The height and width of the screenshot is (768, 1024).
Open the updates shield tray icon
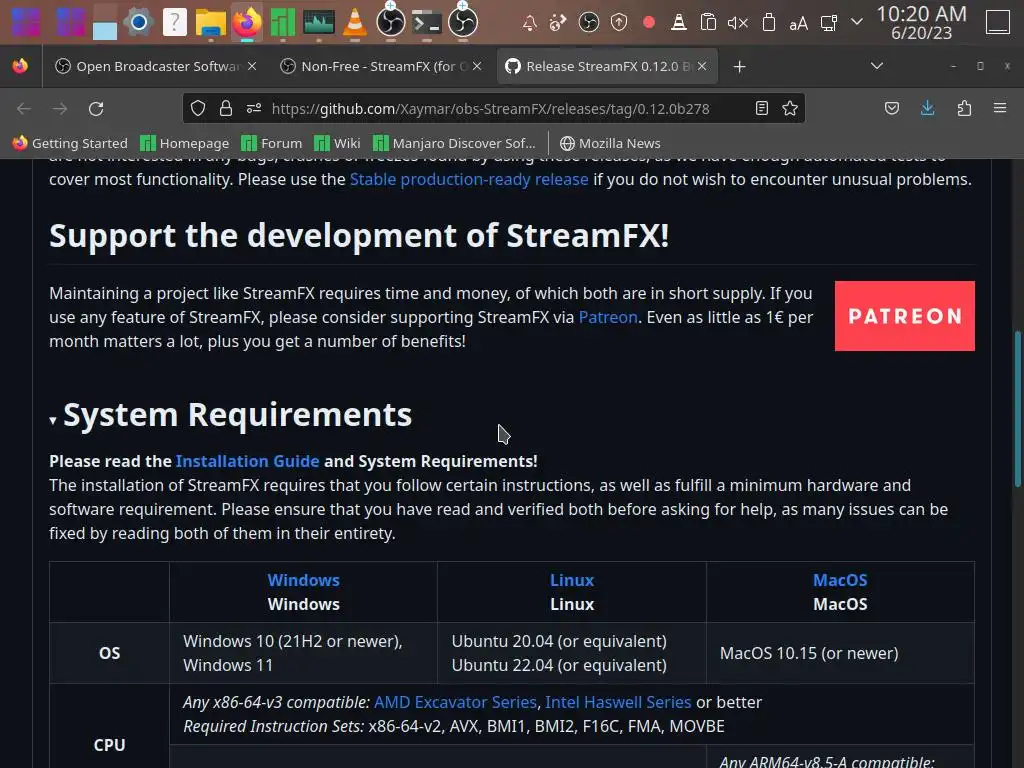(619, 24)
